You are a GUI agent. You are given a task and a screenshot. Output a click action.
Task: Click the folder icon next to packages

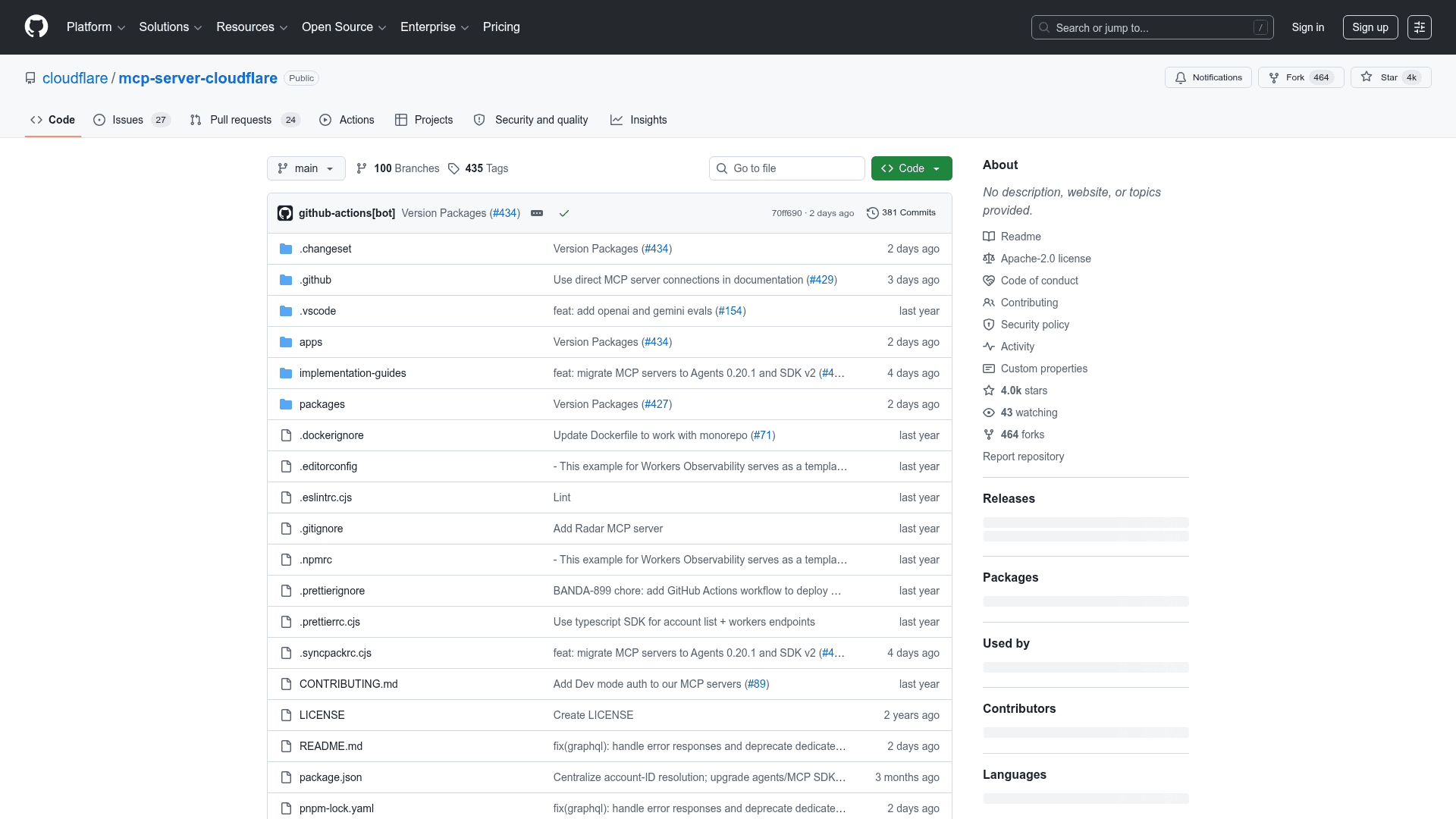[286, 404]
